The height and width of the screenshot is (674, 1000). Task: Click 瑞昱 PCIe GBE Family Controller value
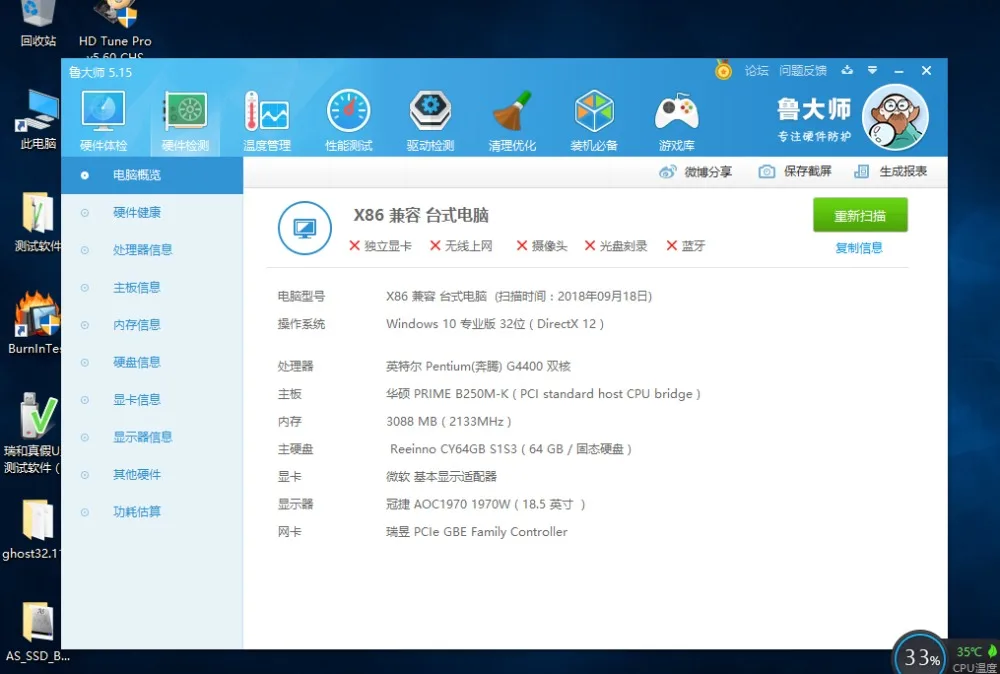pyautogui.click(x=476, y=532)
